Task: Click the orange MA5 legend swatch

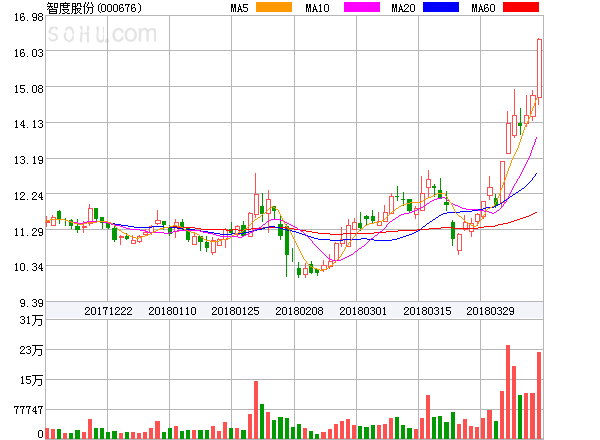Action: [274, 7]
